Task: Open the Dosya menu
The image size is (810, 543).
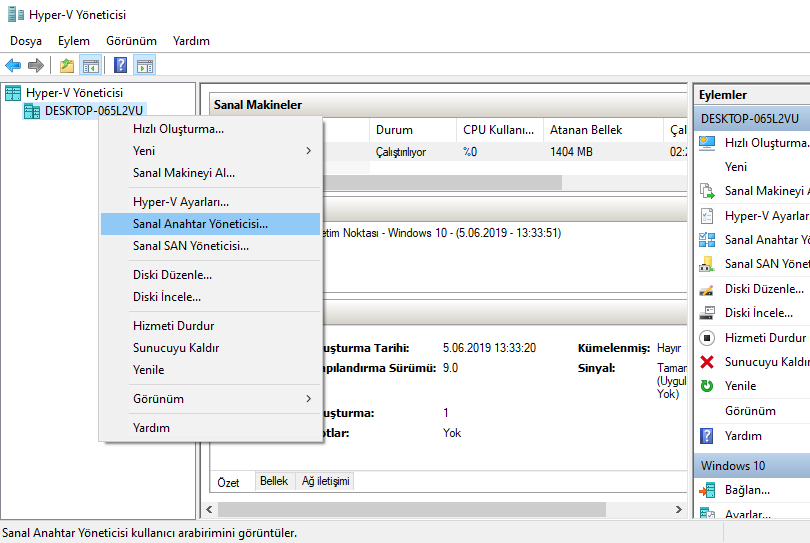Action: pos(26,41)
